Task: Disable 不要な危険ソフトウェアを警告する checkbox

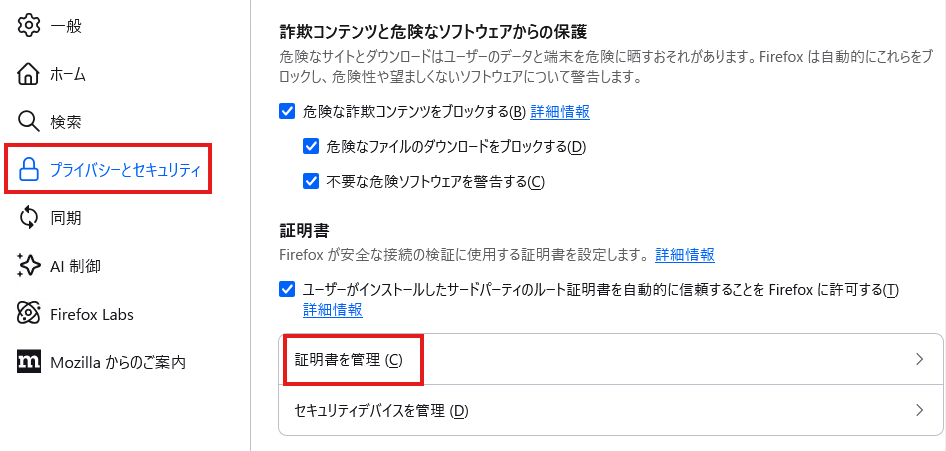Action: [310, 181]
